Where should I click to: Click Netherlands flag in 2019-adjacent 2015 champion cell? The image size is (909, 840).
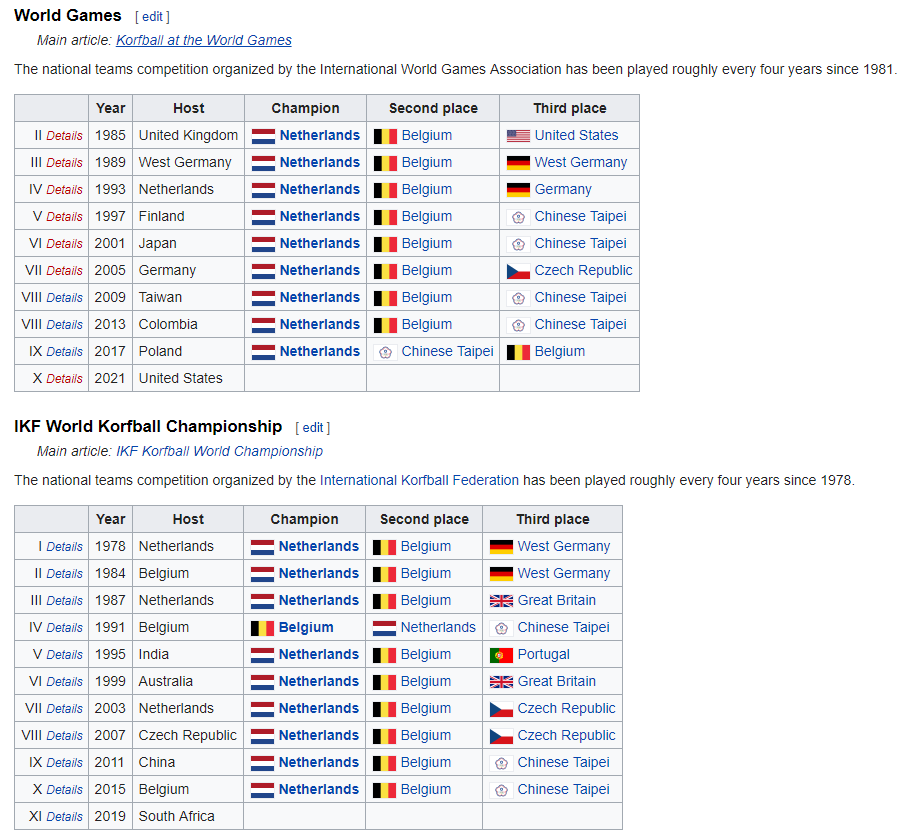[262, 790]
